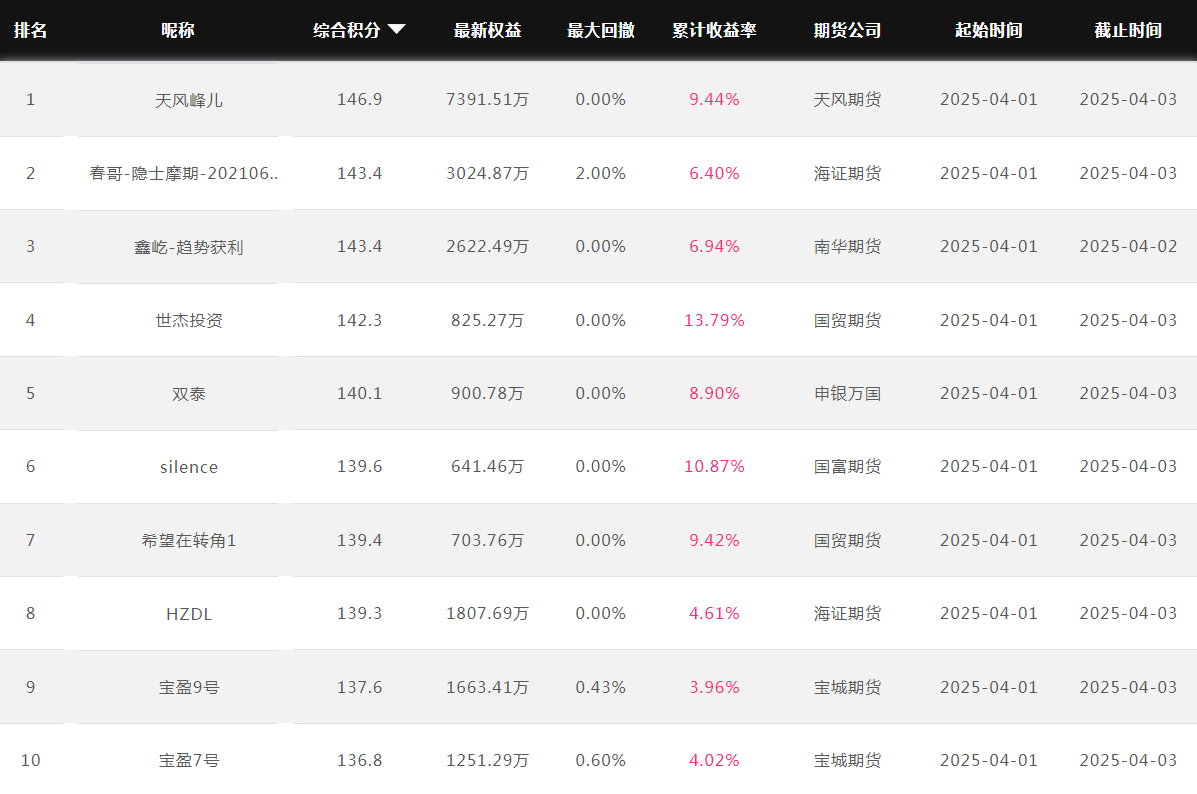Viewport: 1197px width, 794px height.
Task: Select return rate 4.02%
Action: tap(715, 760)
